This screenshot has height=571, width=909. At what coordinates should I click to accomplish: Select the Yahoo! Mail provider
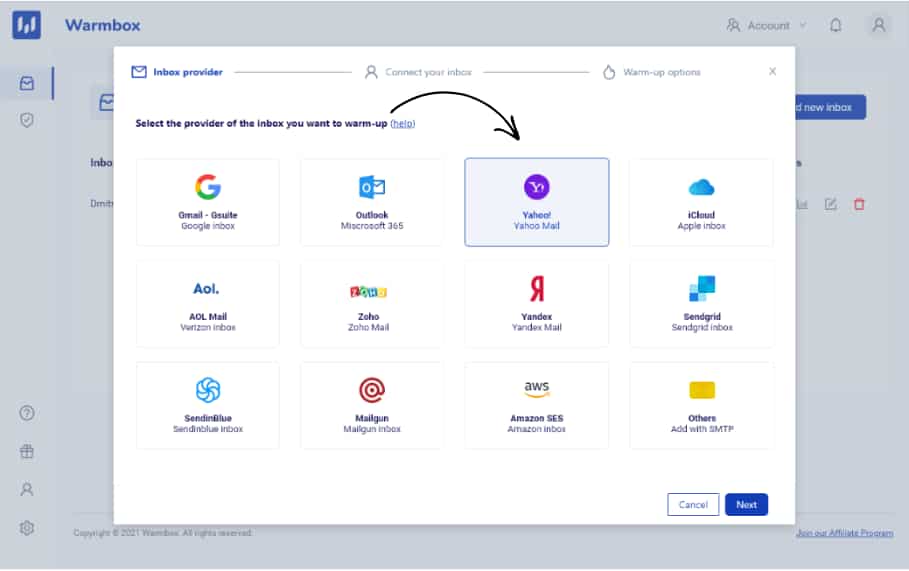[536, 202]
